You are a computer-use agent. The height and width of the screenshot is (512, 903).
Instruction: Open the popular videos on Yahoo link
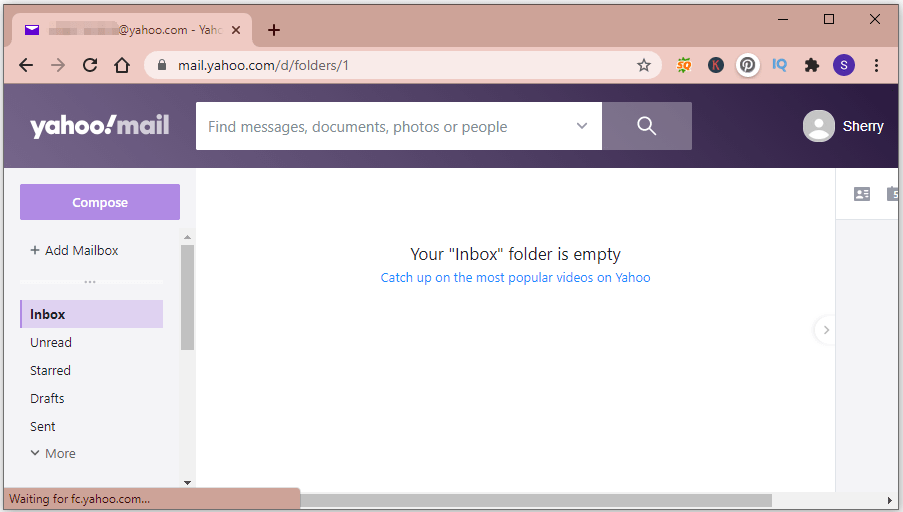[515, 278]
